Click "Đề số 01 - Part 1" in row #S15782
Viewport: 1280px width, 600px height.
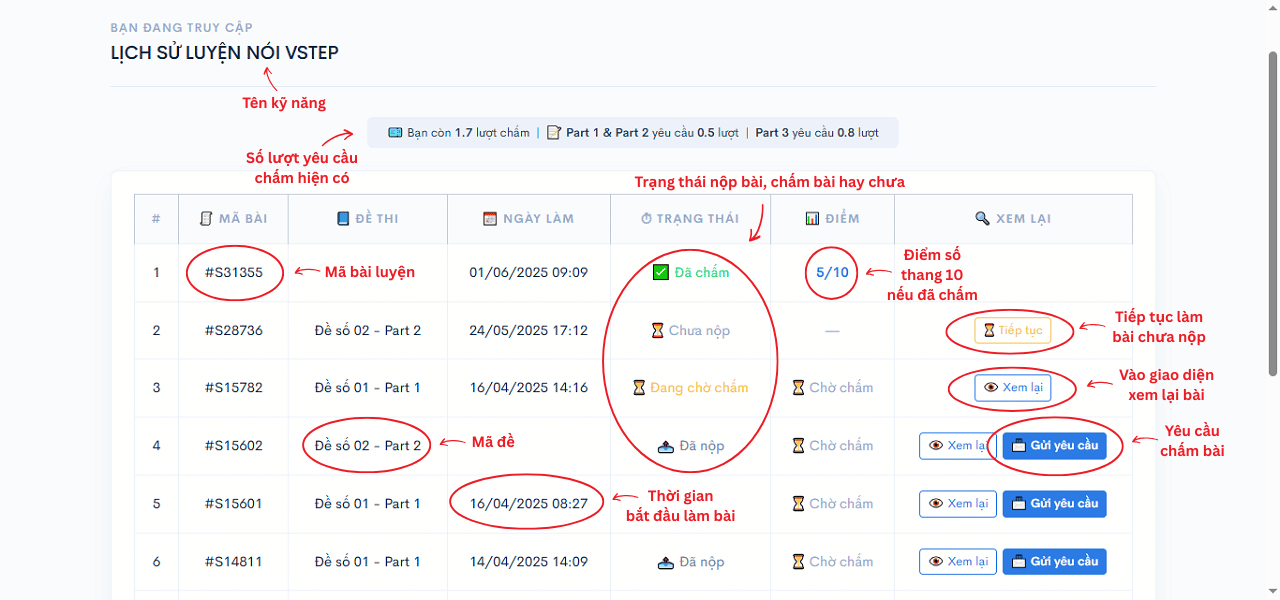[368, 387]
